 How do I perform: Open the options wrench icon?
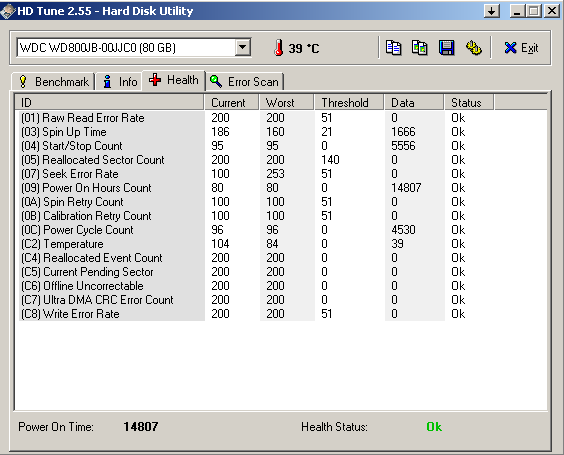[x=473, y=48]
